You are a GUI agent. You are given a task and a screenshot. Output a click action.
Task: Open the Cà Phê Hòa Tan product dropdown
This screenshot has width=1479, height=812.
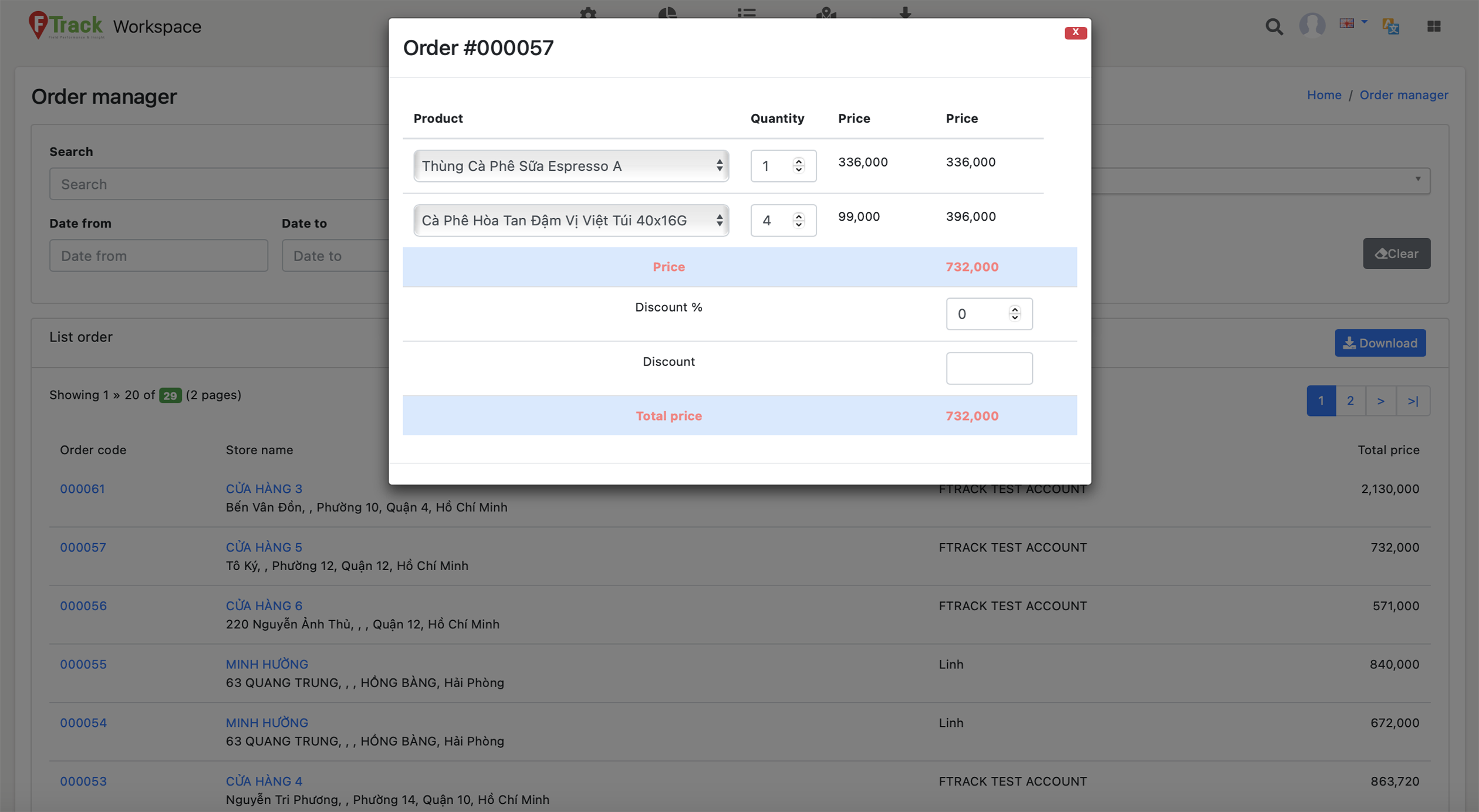570,221
